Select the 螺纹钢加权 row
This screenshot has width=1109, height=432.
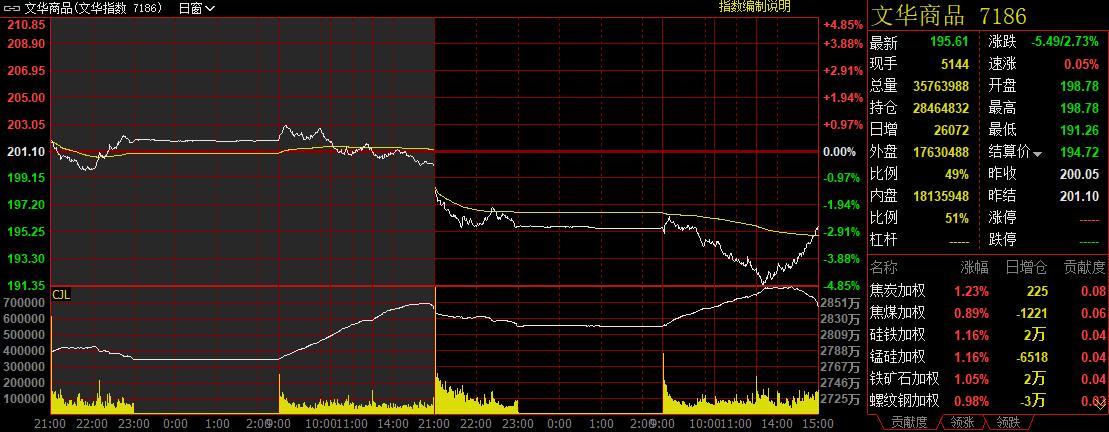987,401
